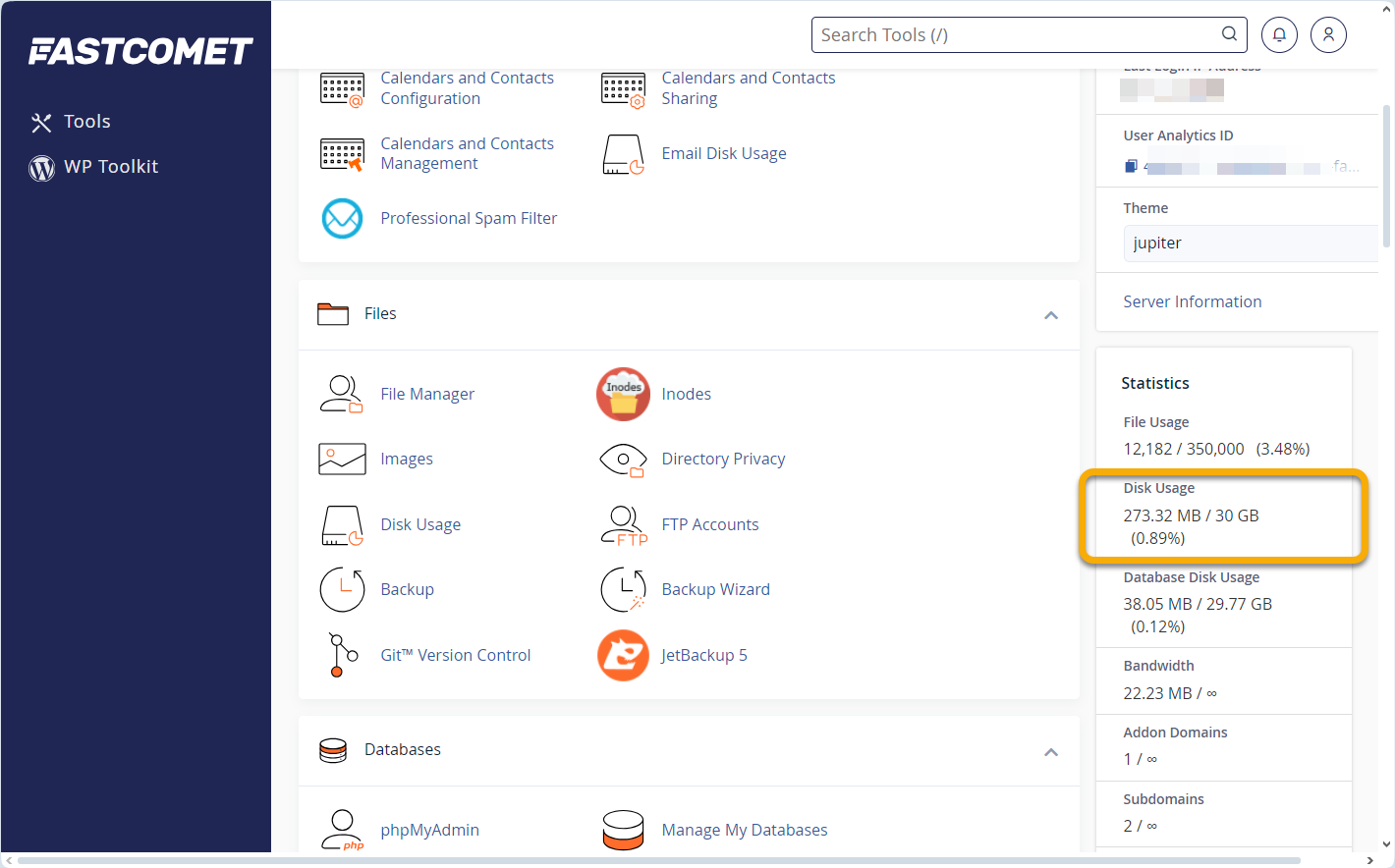Open the Images link

point(407,459)
